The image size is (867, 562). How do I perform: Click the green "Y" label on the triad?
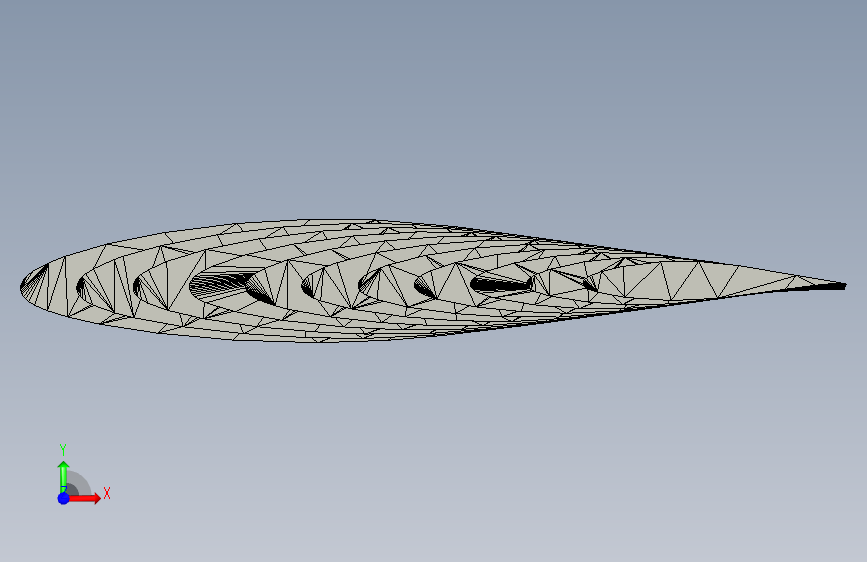point(63,449)
